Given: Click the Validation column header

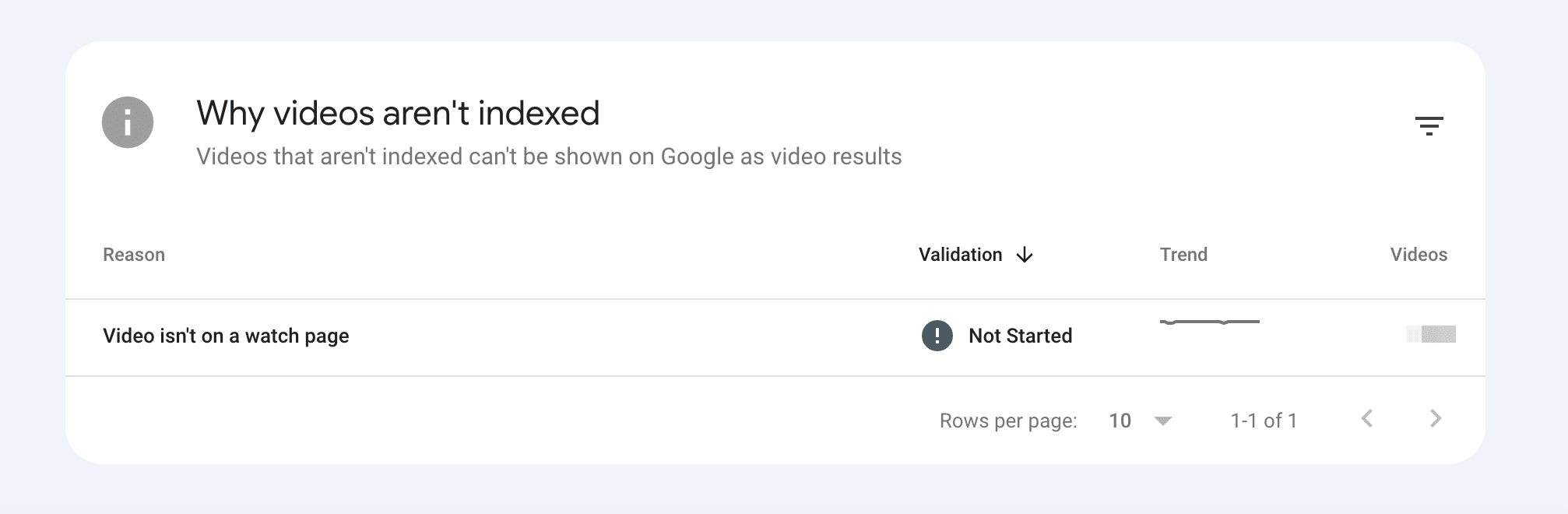Looking at the screenshot, I should pos(960,254).
